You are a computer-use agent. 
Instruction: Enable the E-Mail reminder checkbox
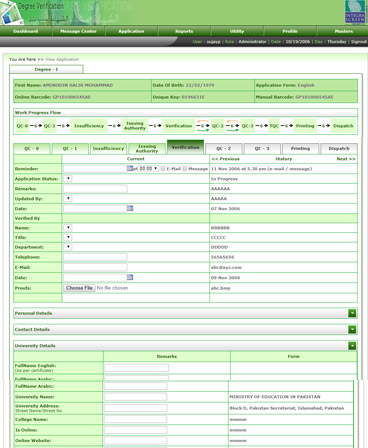click(x=163, y=169)
